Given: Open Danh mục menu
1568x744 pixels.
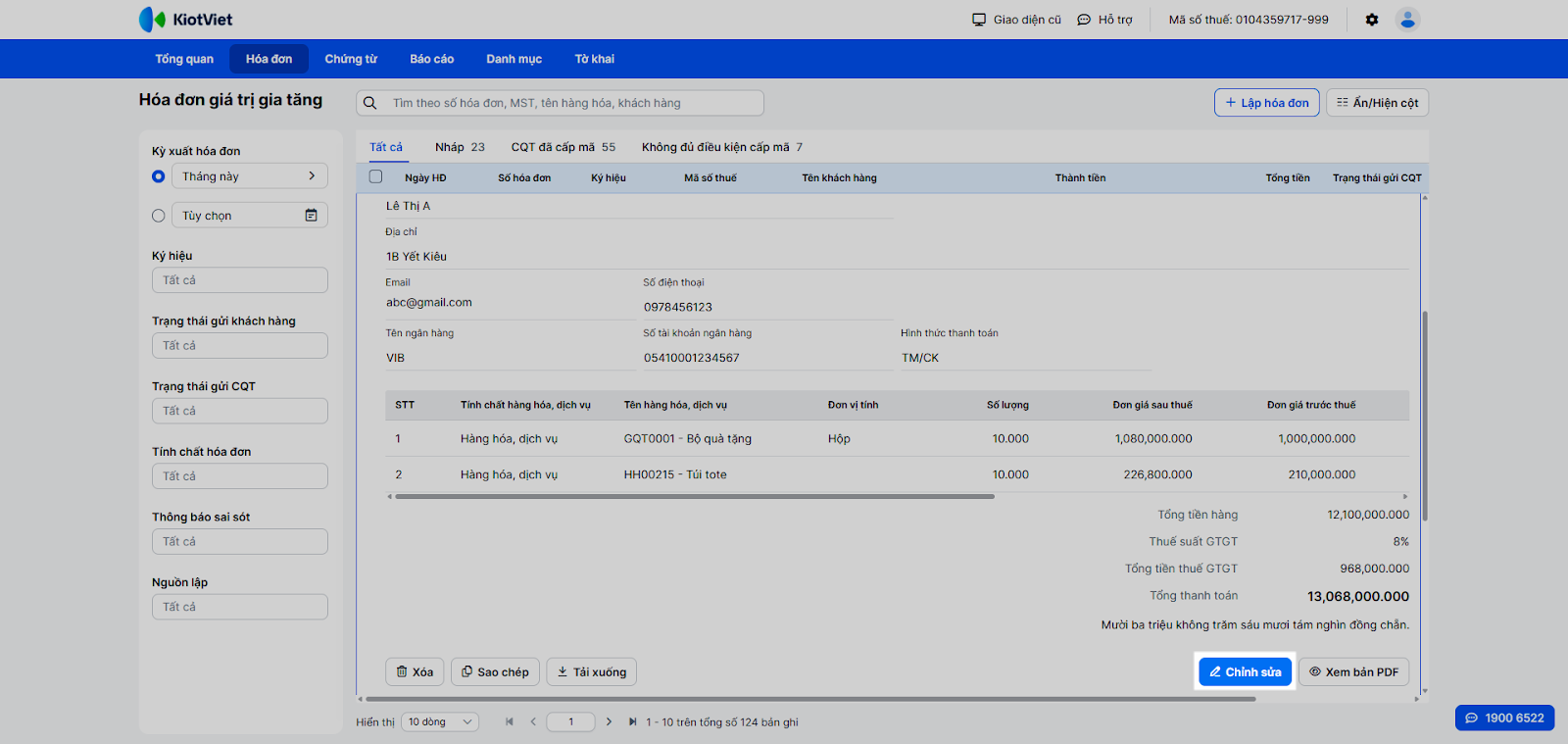Looking at the screenshot, I should pyautogui.click(x=514, y=59).
